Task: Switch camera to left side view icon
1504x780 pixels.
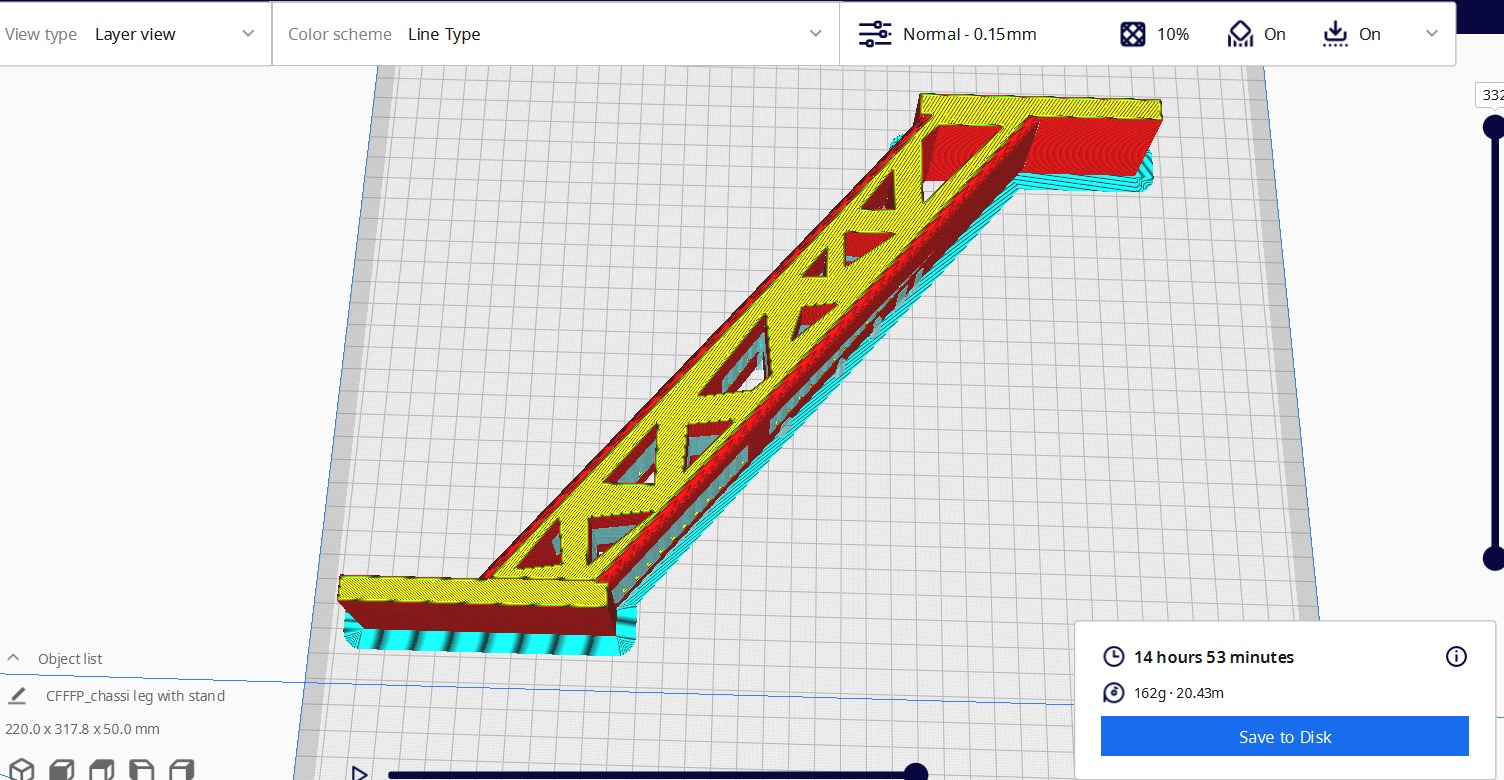Action: click(142, 770)
